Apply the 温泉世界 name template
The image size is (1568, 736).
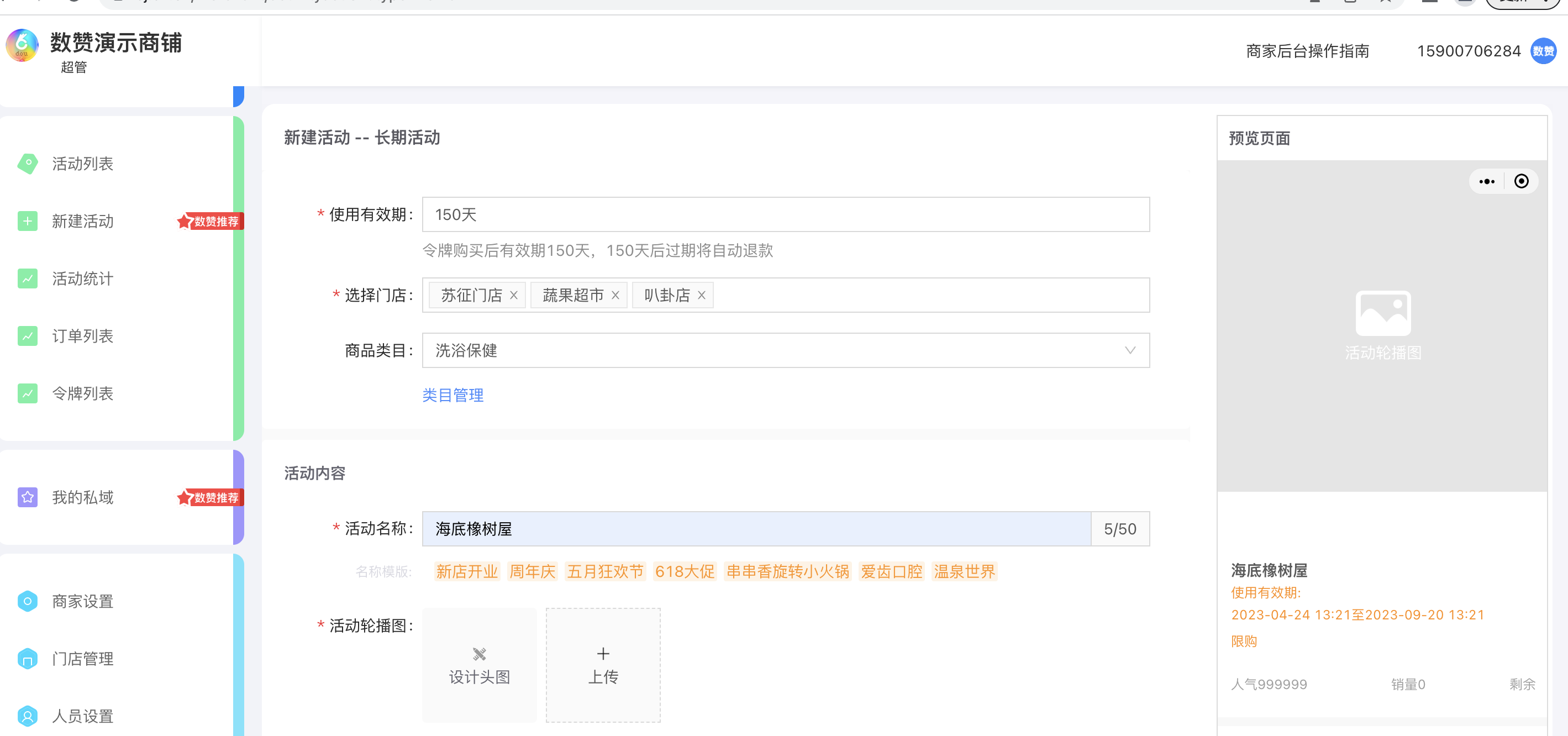[965, 572]
